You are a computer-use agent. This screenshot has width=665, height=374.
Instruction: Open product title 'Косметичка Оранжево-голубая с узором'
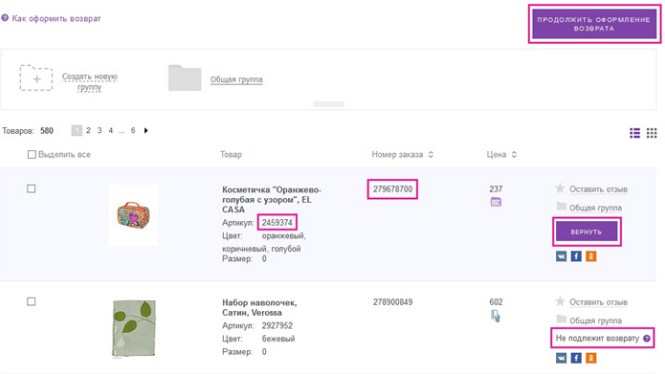(271, 199)
